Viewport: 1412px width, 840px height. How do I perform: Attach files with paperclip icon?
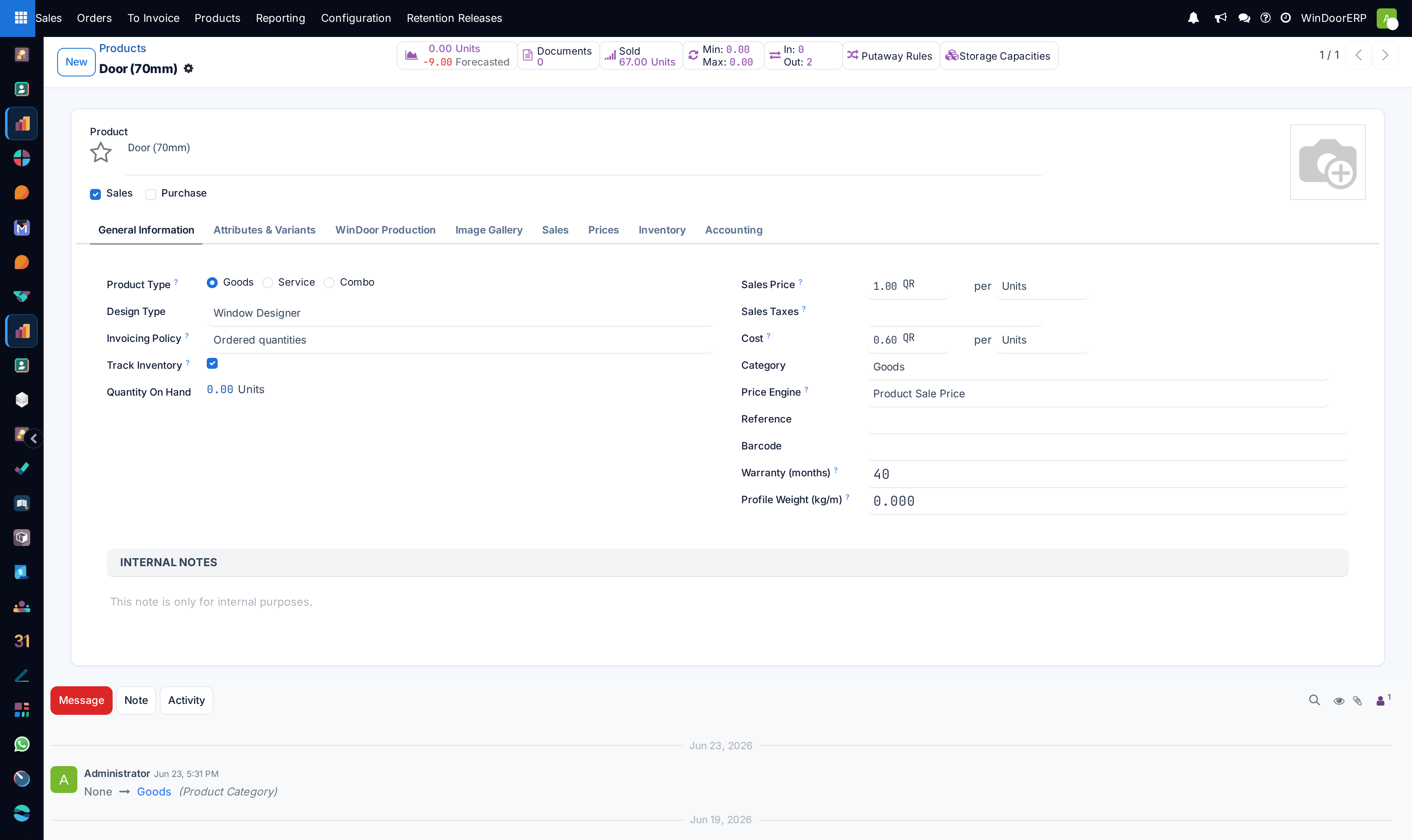point(1358,701)
